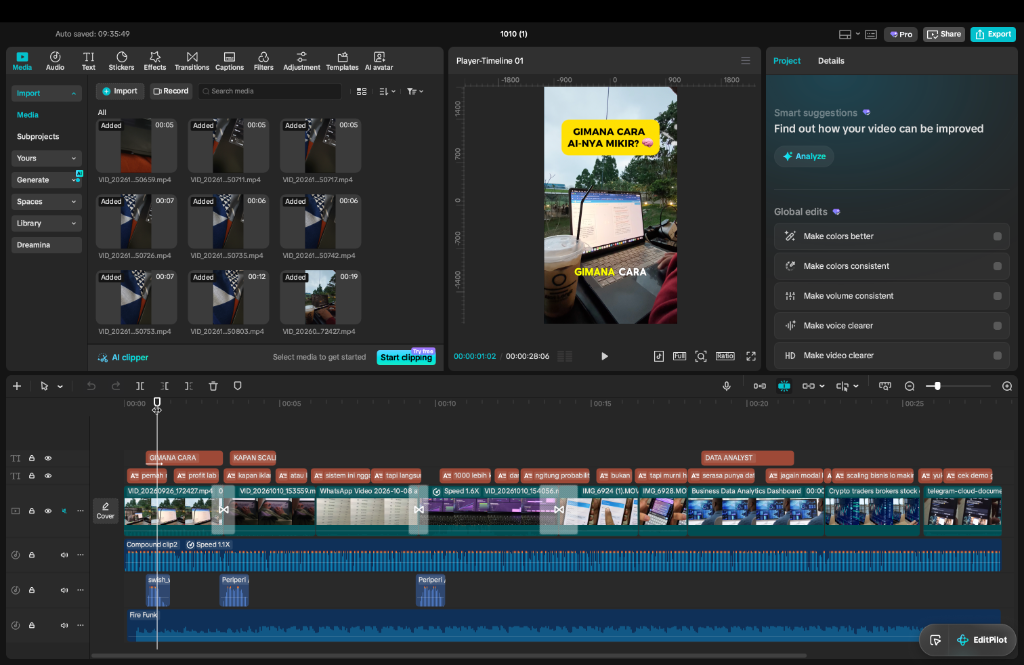Image resolution: width=1024 pixels, height=665 pixels.
Task: Add a new track with plus icon
Action: tap(17, 386)
